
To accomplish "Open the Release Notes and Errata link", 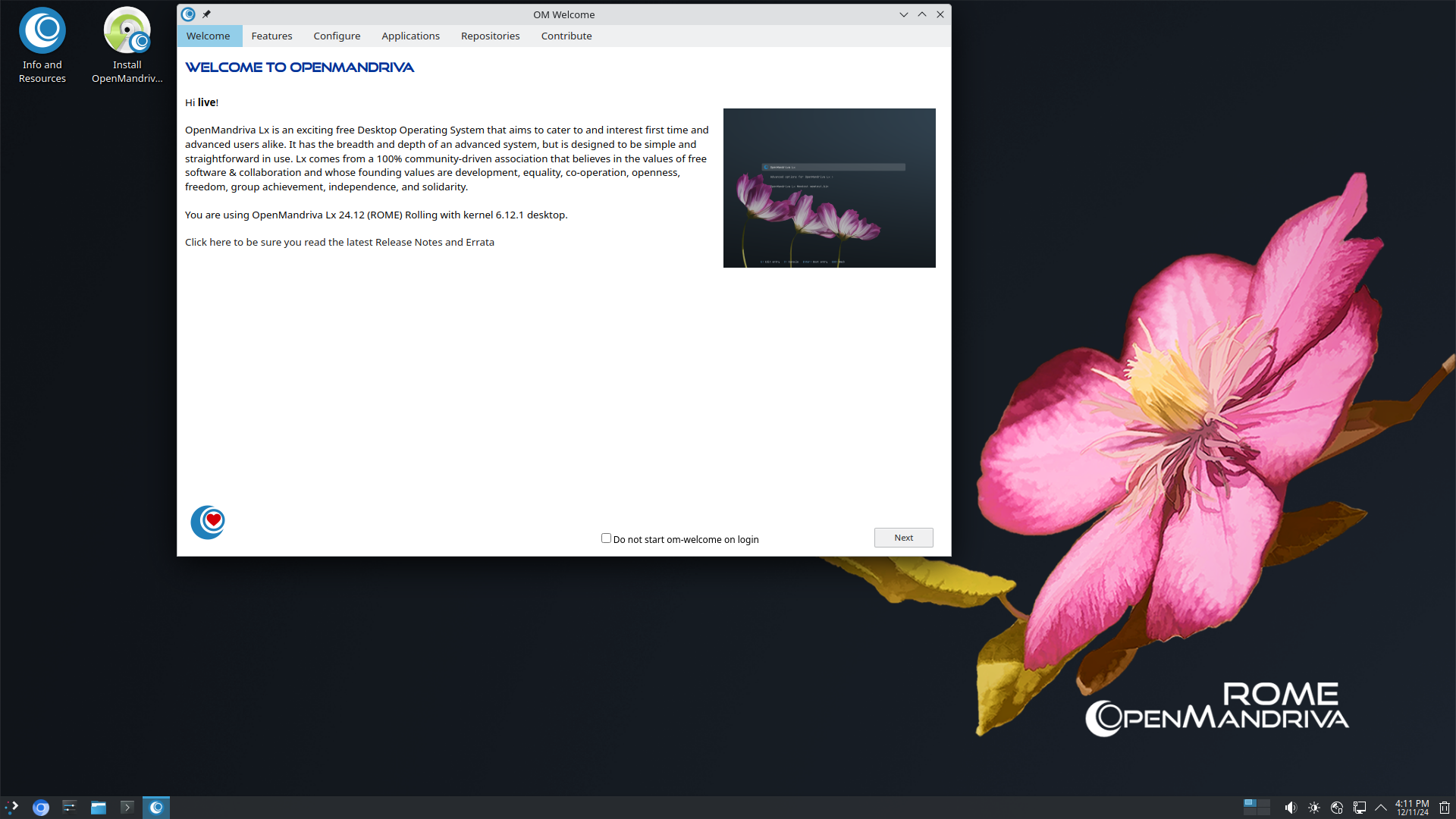I will [340, 243].
